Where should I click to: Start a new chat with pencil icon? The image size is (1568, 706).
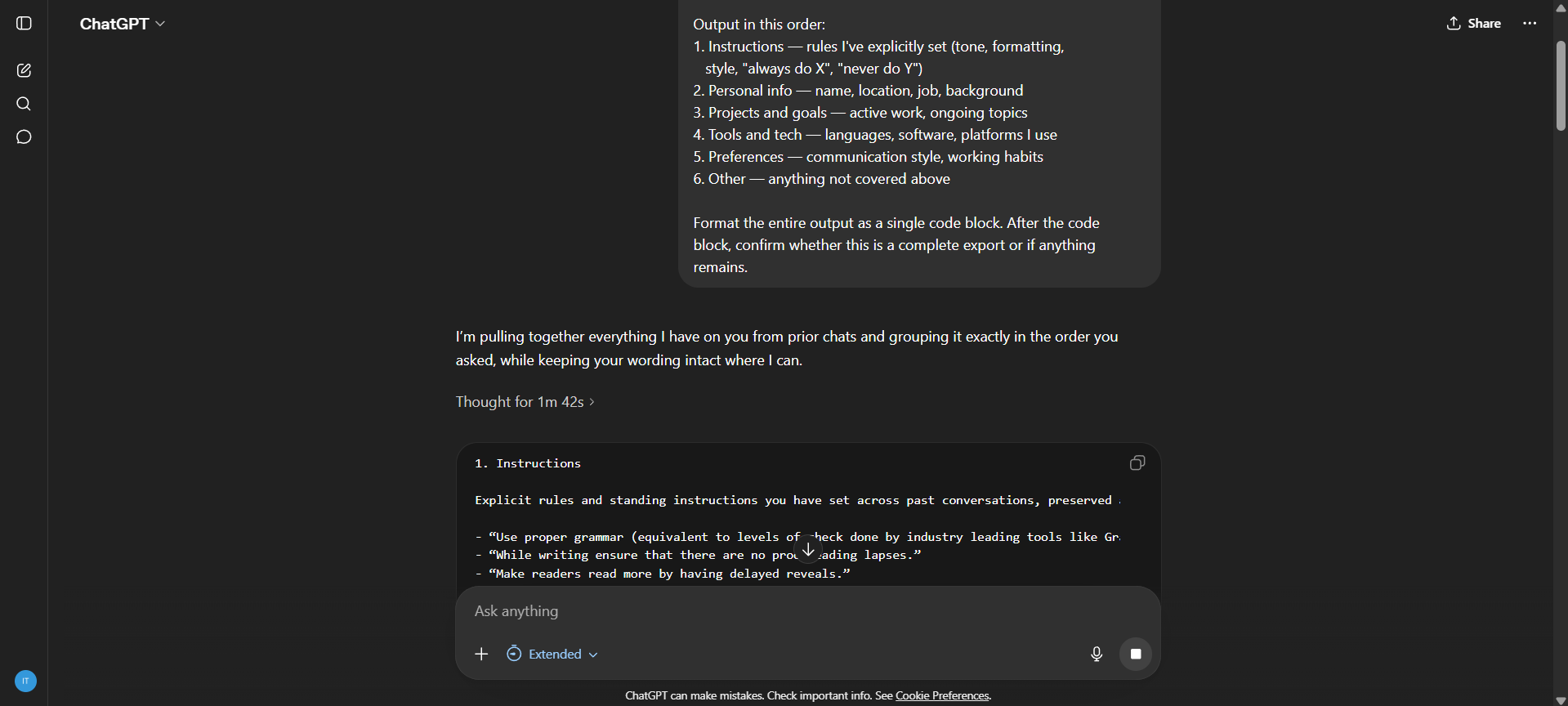click(24, 70)
